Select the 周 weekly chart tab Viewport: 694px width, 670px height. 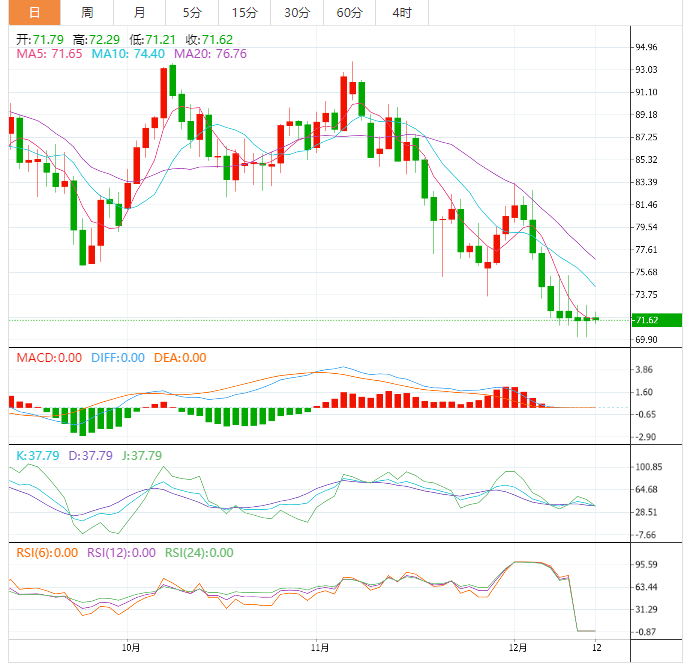(87, 12)
